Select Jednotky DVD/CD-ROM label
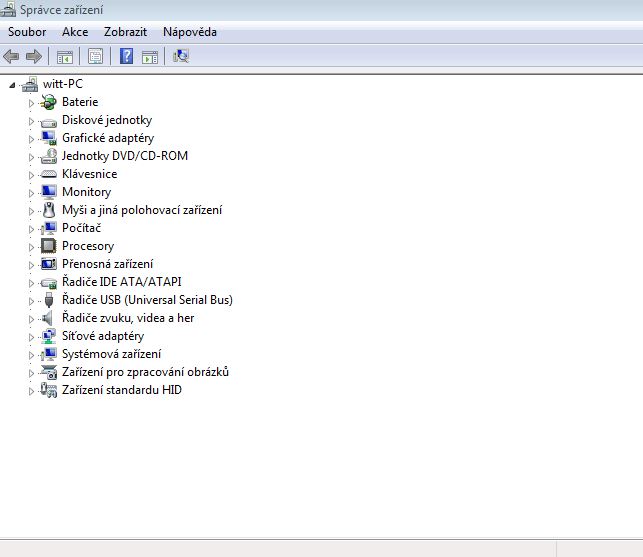 [x=125, y=156]
